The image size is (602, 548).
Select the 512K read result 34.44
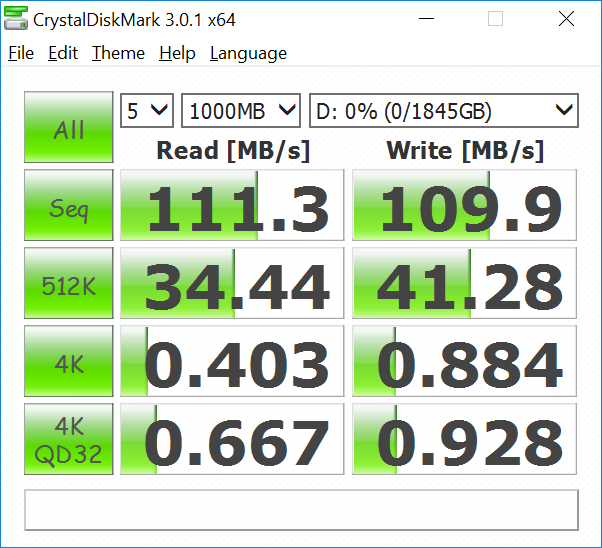click(232, 283)
